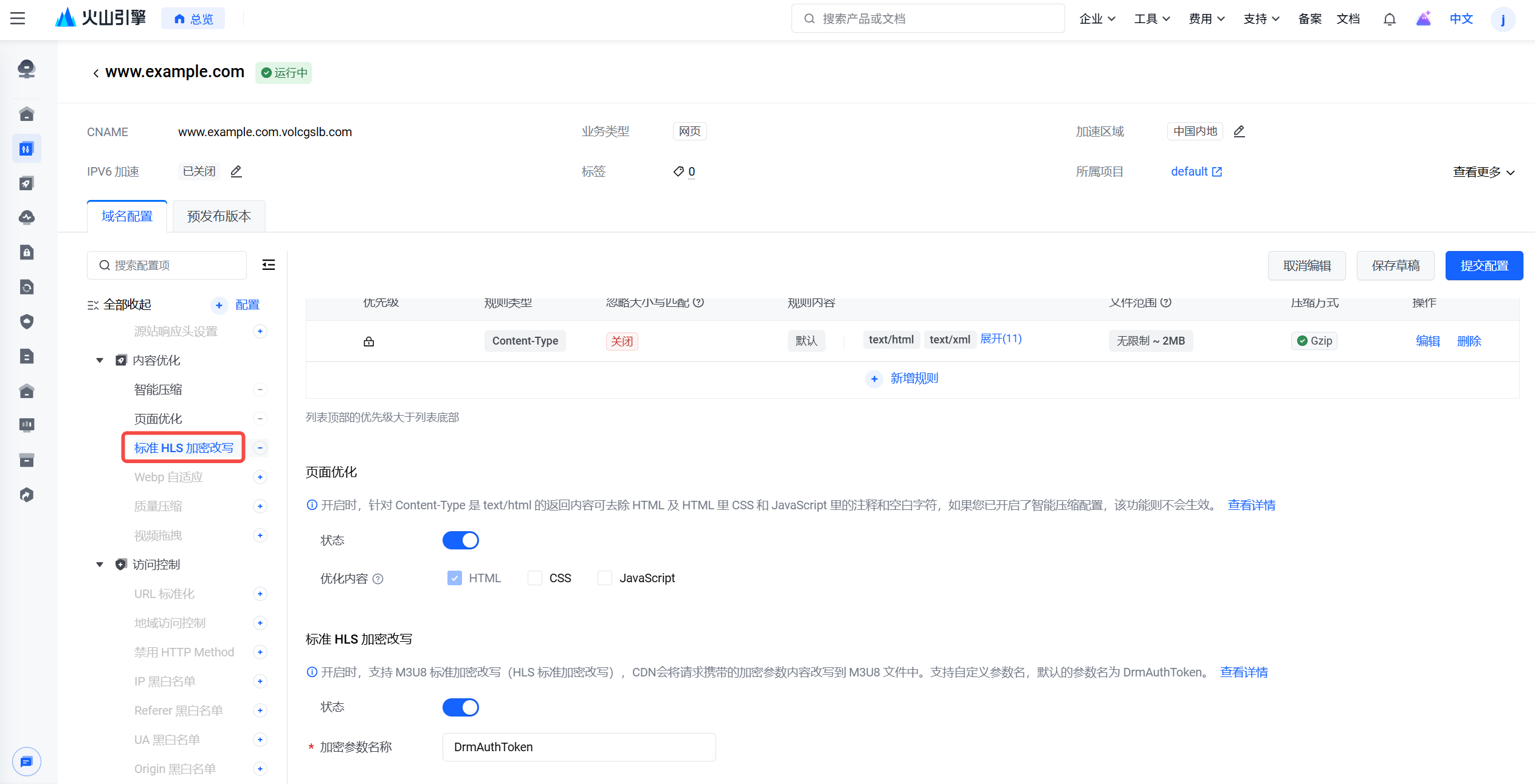
Task: Switch to the 预发布版本 tab
Action: pos(219,216)
